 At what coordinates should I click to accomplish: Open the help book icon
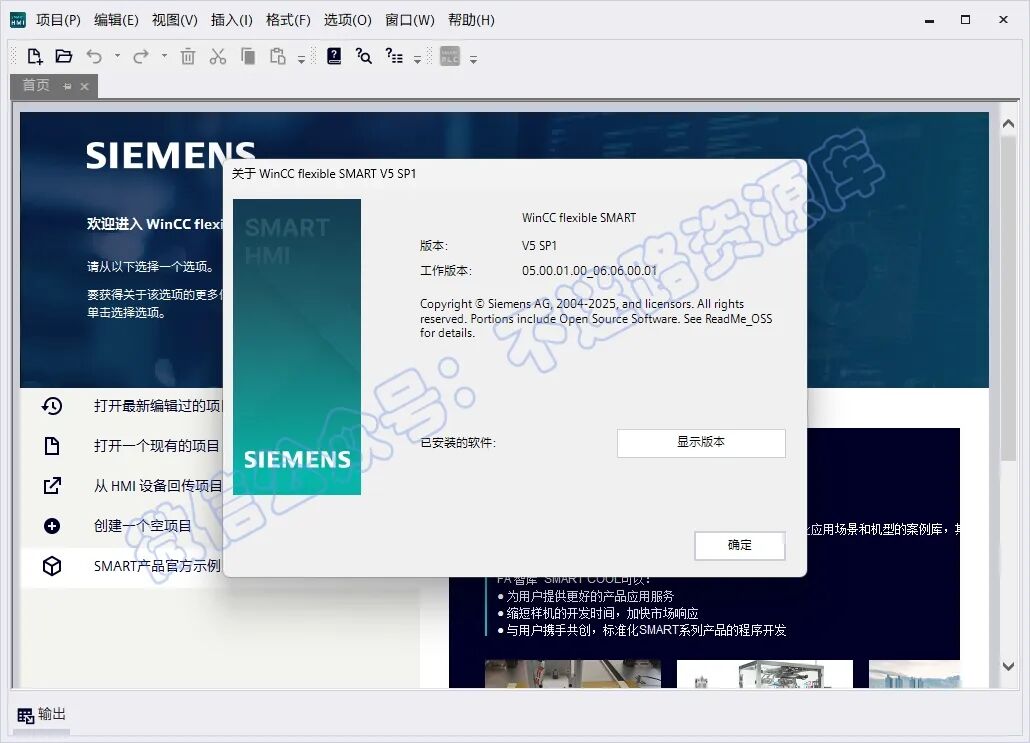coord(334,56)
